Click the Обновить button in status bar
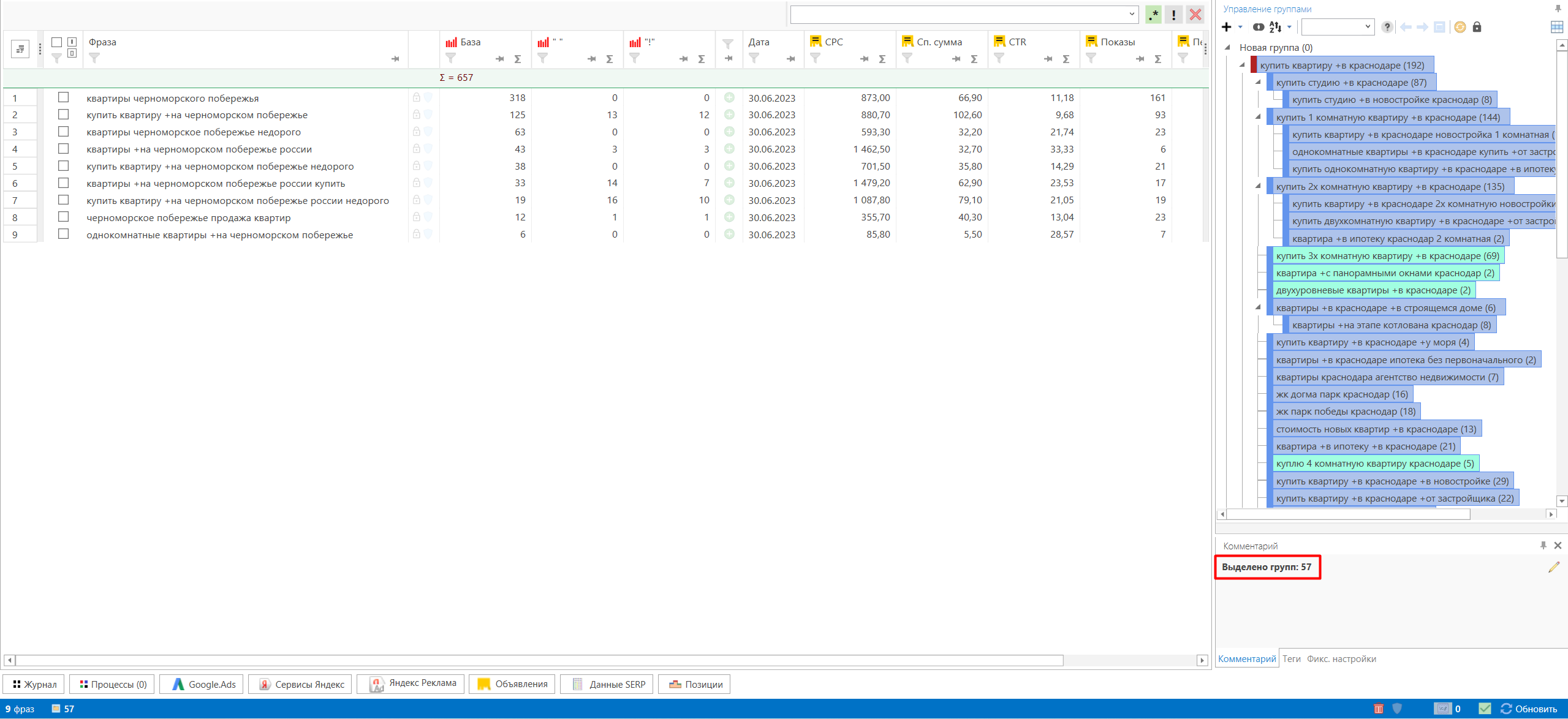This screenshot has height=719, width=1568. (1529, 709)
